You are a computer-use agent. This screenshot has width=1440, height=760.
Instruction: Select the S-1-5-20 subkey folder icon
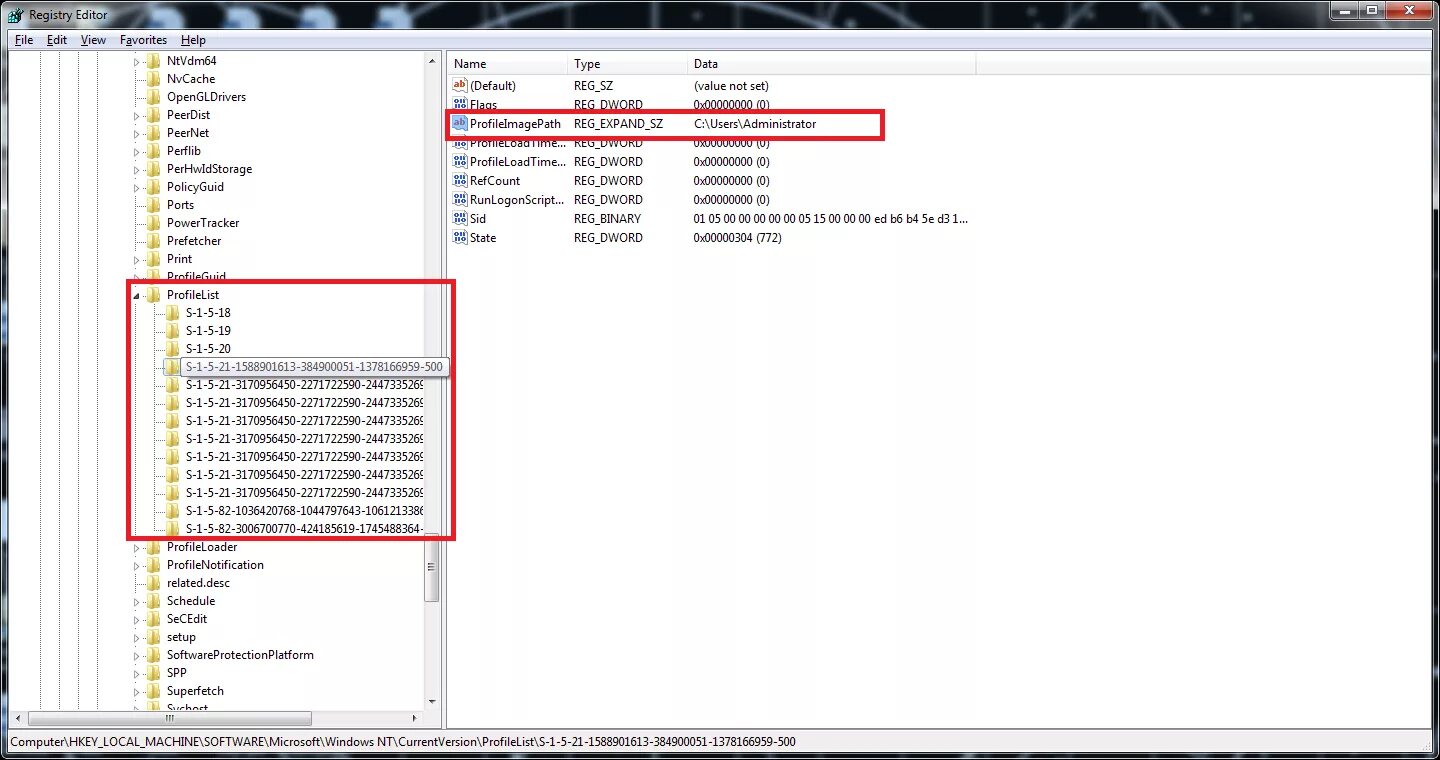pos(172,349)
